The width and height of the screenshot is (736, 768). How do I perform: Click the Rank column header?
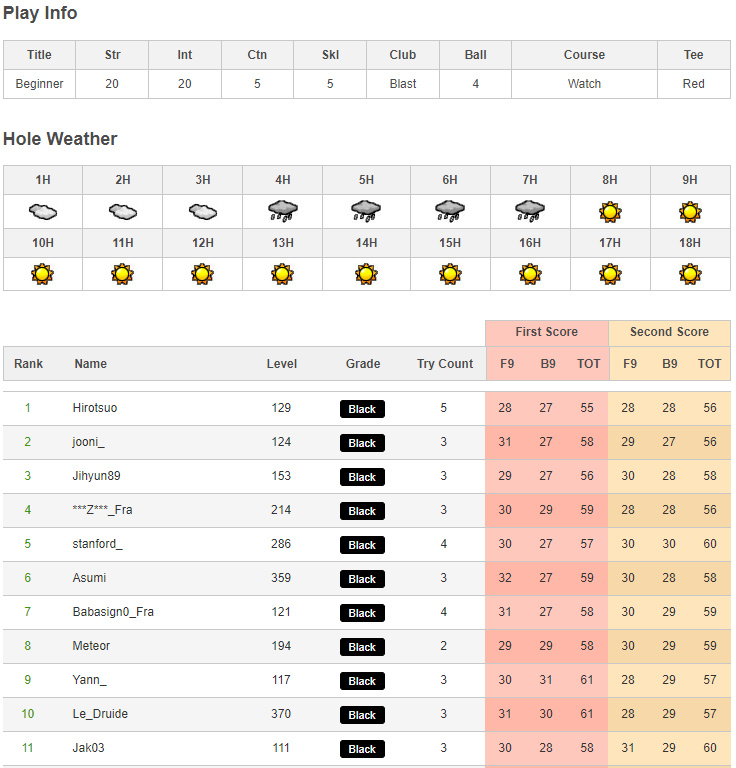[x=29, y=364]
